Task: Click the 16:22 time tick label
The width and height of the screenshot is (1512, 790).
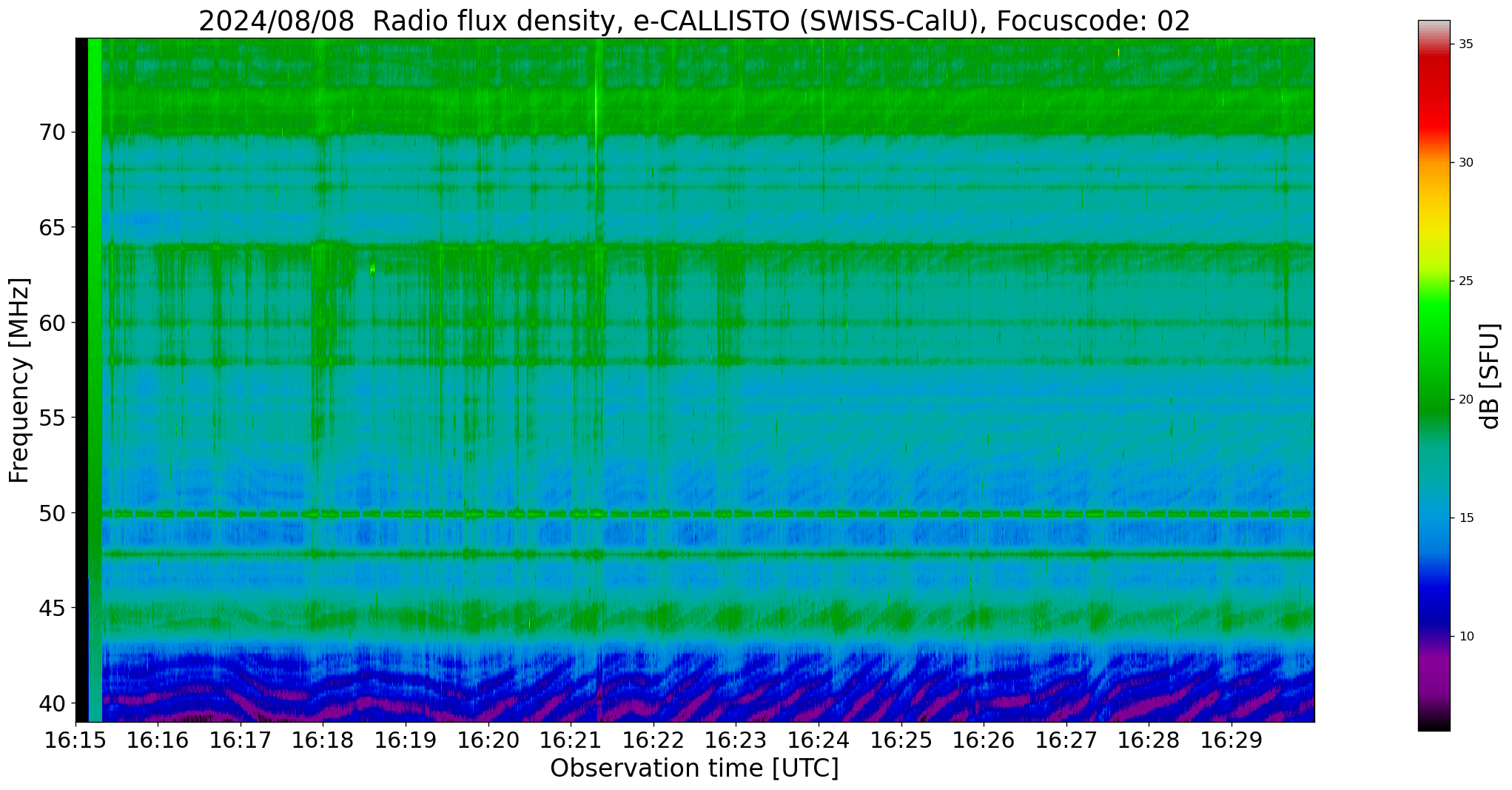Action: (x=653, y=740)
